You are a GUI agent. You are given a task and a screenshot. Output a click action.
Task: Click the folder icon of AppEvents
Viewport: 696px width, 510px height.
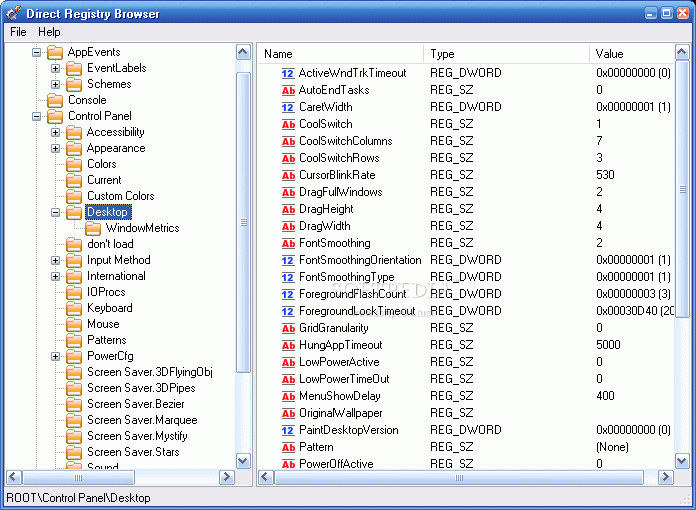point(55,52)
